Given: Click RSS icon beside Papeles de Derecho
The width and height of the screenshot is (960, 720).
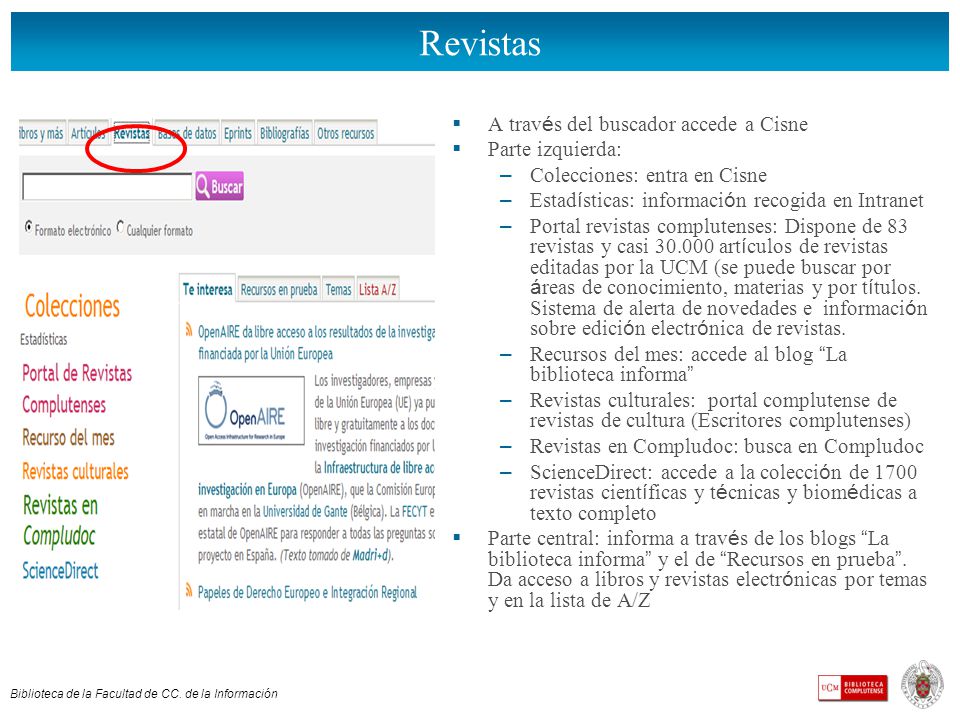Looking at the screenshot, I should coord(189,590).
